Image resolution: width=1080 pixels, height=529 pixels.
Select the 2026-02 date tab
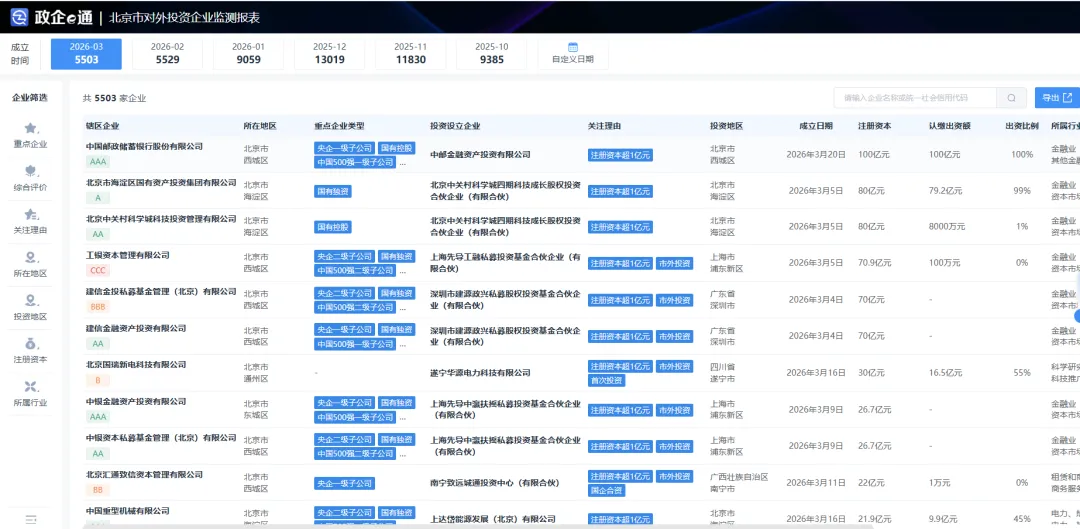pos(167,54)
